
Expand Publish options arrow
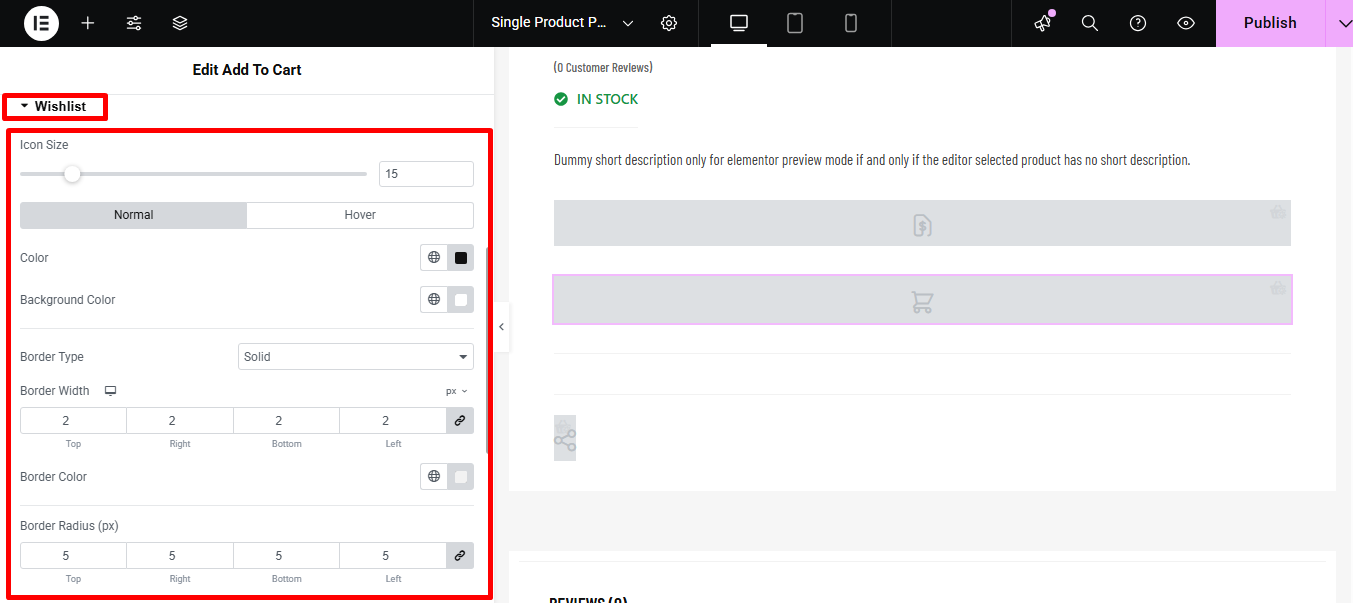1339,23
